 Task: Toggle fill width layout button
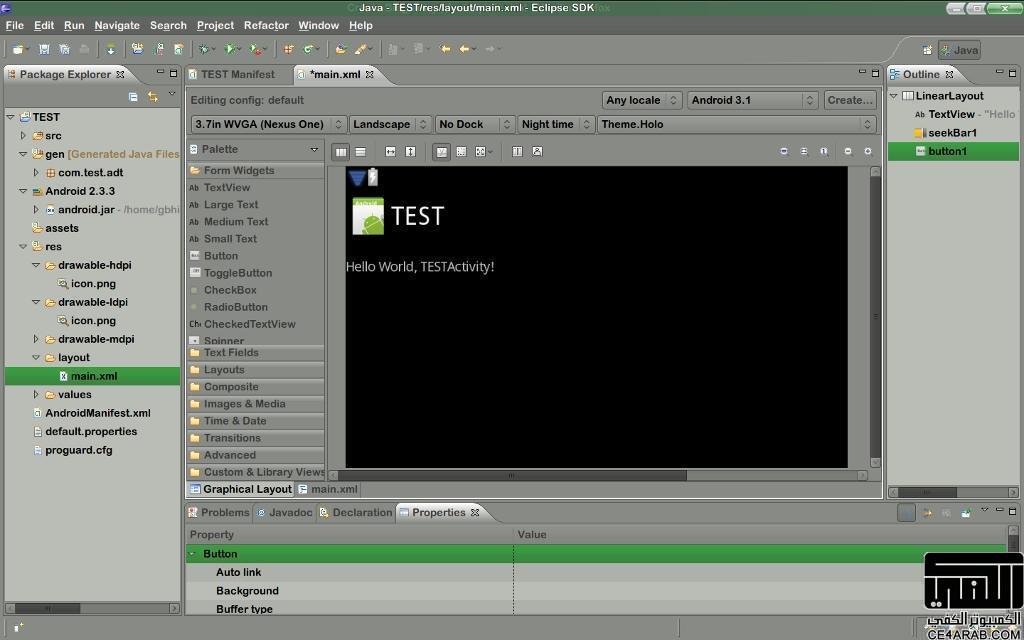391,152
